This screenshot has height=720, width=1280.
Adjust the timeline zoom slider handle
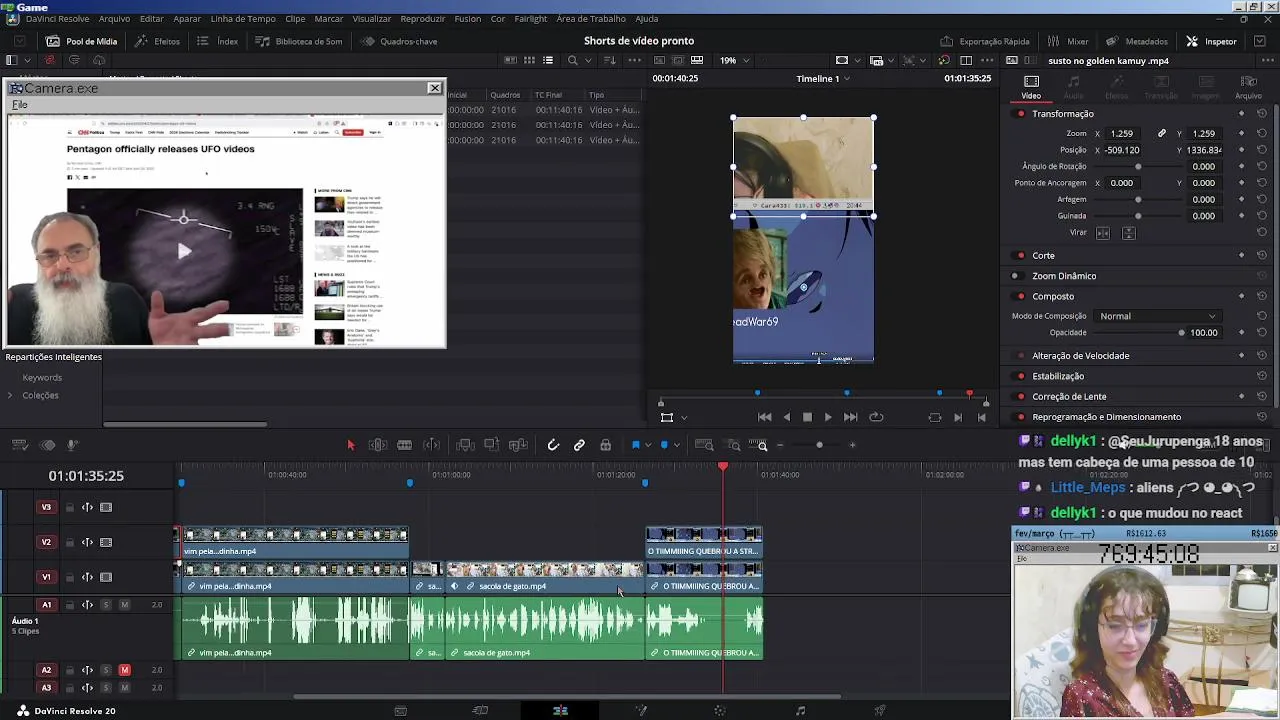(x=819, y=445)
